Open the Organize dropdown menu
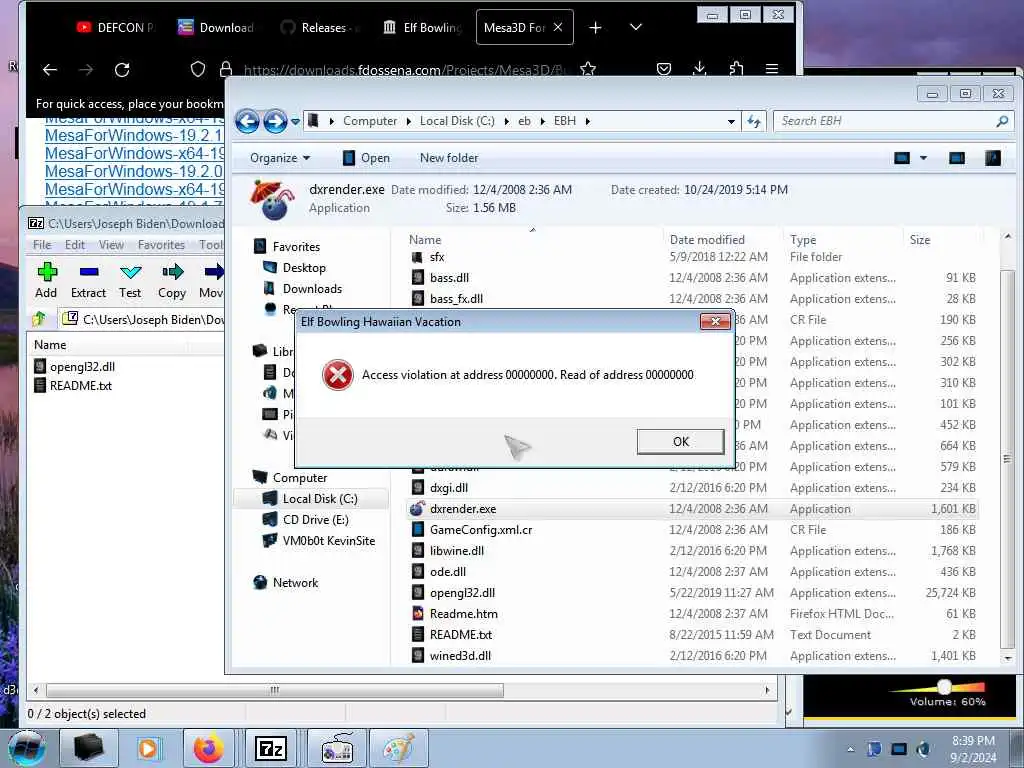Image resolution: width=1024 pixels, height=768 pixels. point(280,158)
